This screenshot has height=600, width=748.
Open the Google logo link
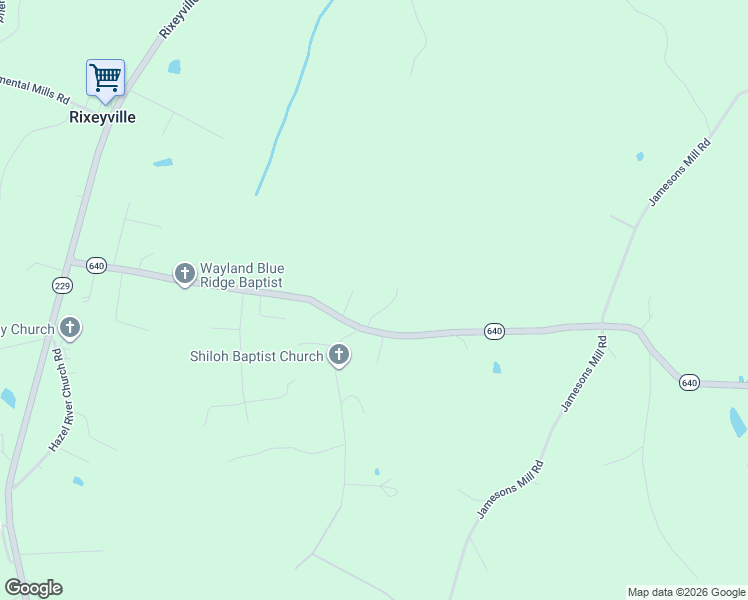(33, 588)
